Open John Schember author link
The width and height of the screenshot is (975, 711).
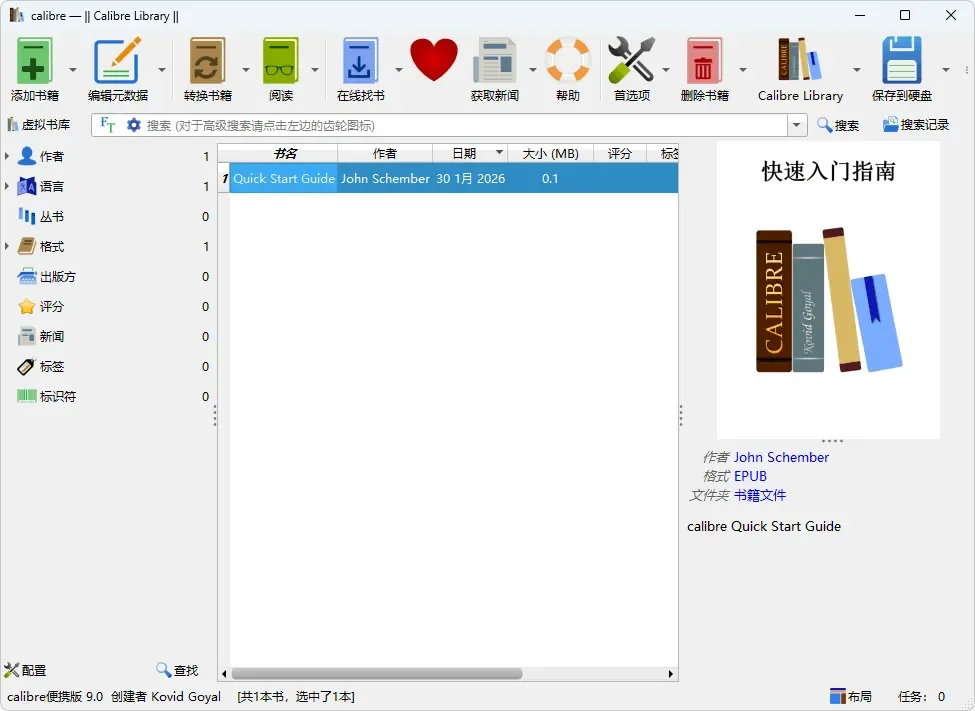pos(781,457)
